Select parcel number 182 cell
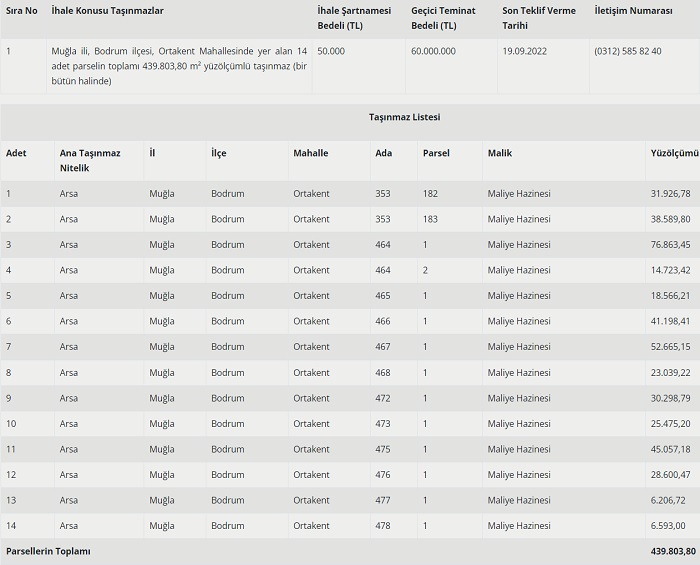The width and height of the screenshot is (700, 565). [430, 193]
